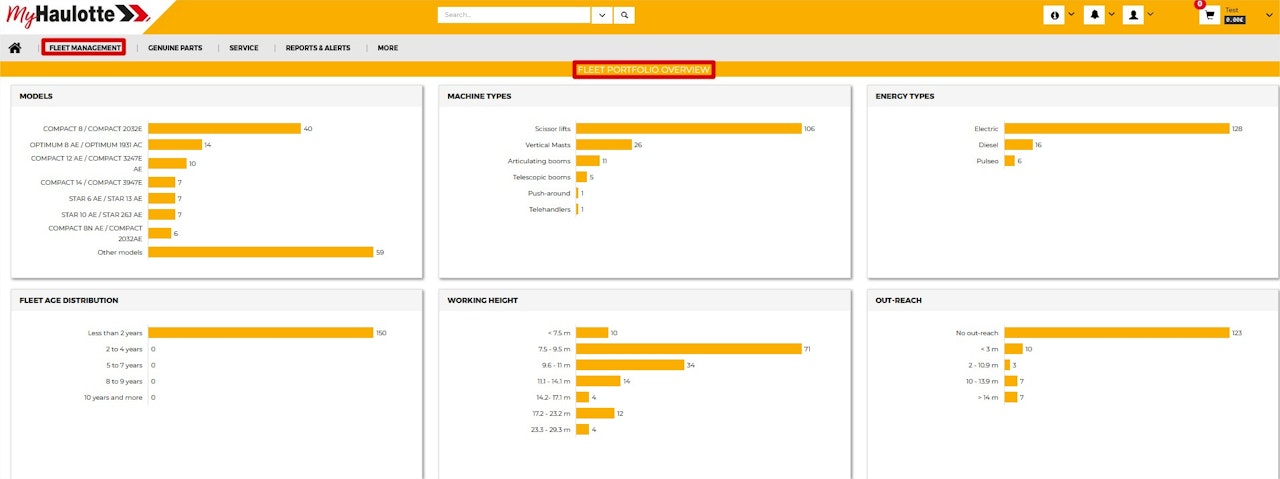1280x479 pixels.
Task: Click the 23.3 - 29.3 m label
Action: 551,429
